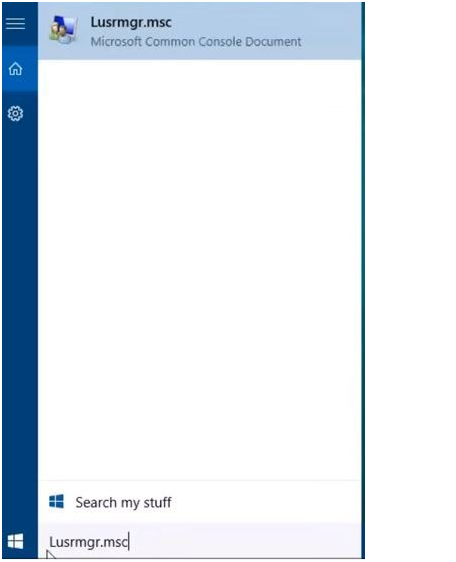Click the Windows logo beside Search my stuff
The image size is (456, 562).
click(x=56, y=501)
